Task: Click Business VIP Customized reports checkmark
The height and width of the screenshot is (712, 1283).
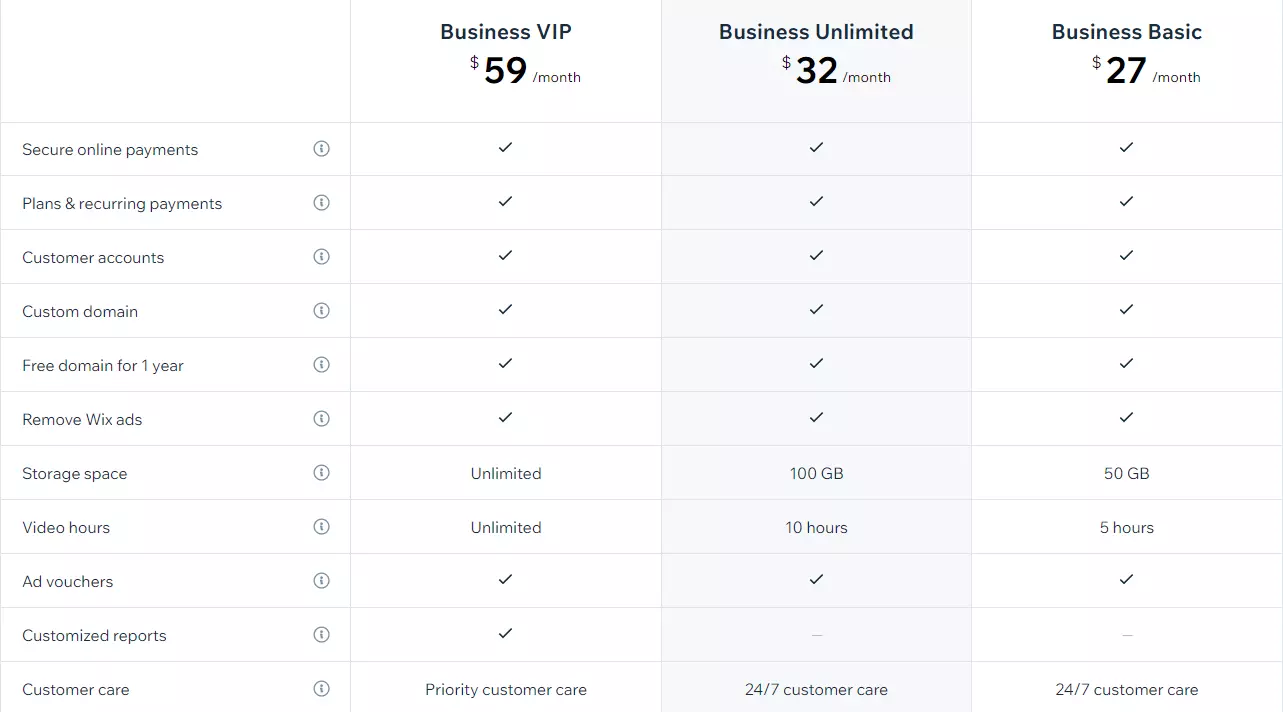Action: (505, 633)
